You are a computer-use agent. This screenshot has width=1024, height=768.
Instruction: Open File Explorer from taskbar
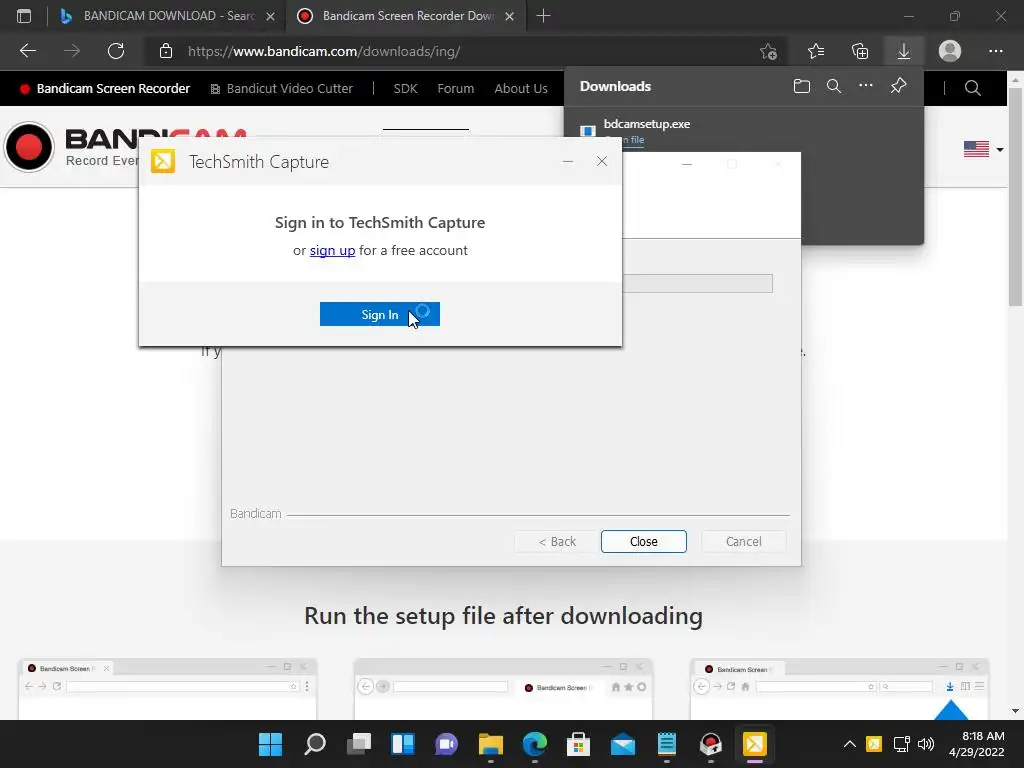[x=490, y=744]
